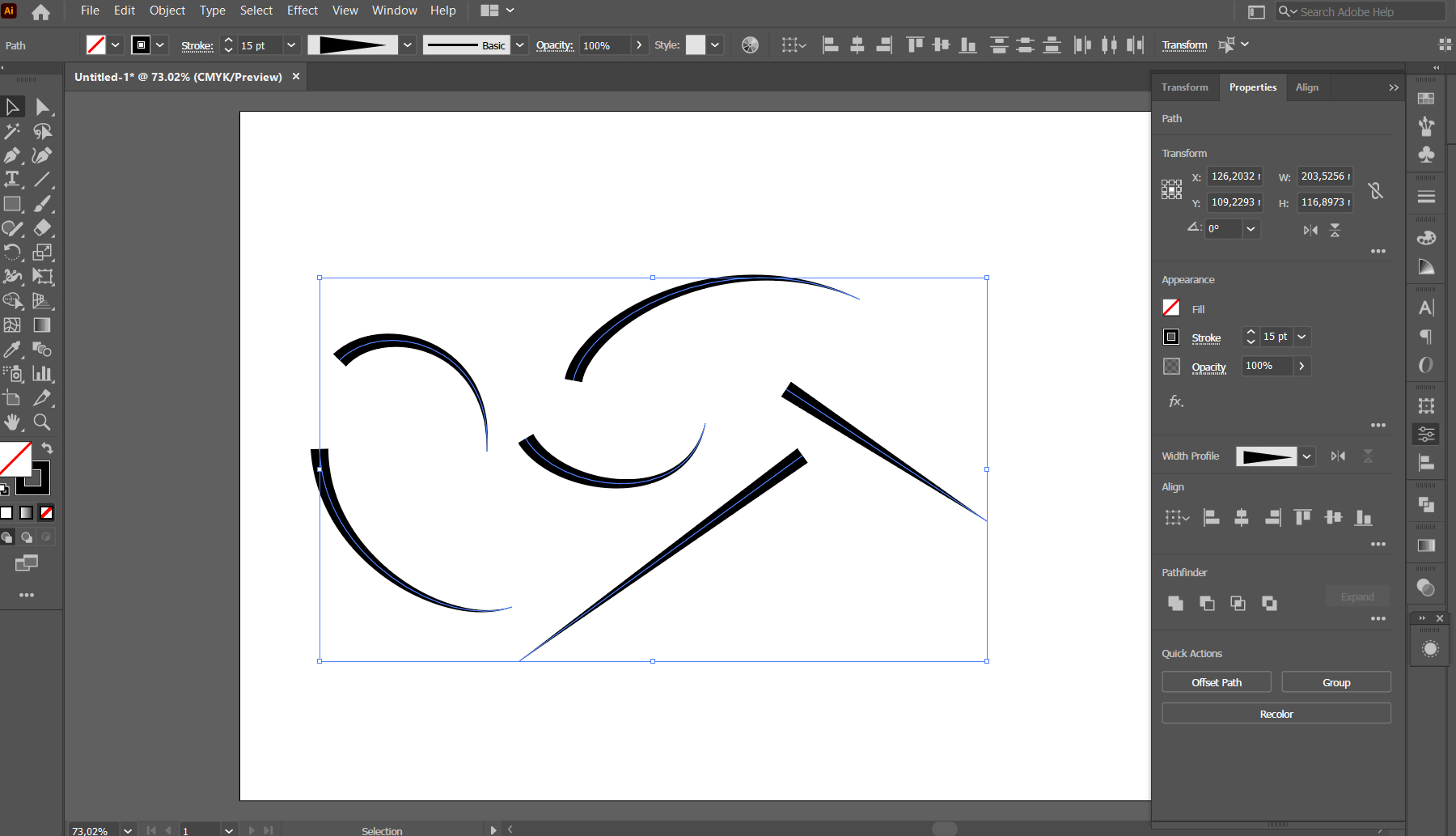Click the swap fill and stroke arrow
This screenshot has width=1456, height=836.
(x=47, y=448)
